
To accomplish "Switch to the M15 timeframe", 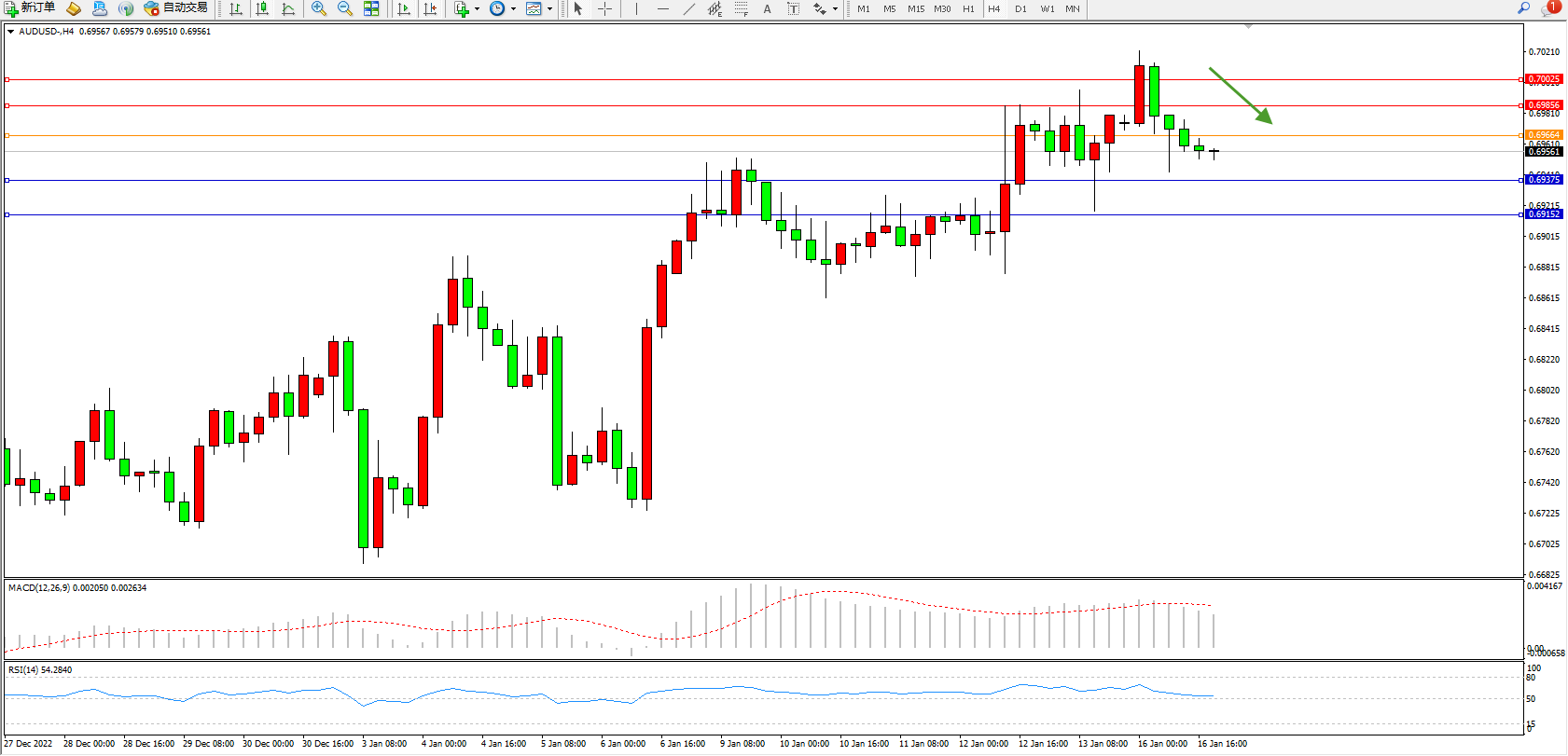I will [x=916, y=8].
